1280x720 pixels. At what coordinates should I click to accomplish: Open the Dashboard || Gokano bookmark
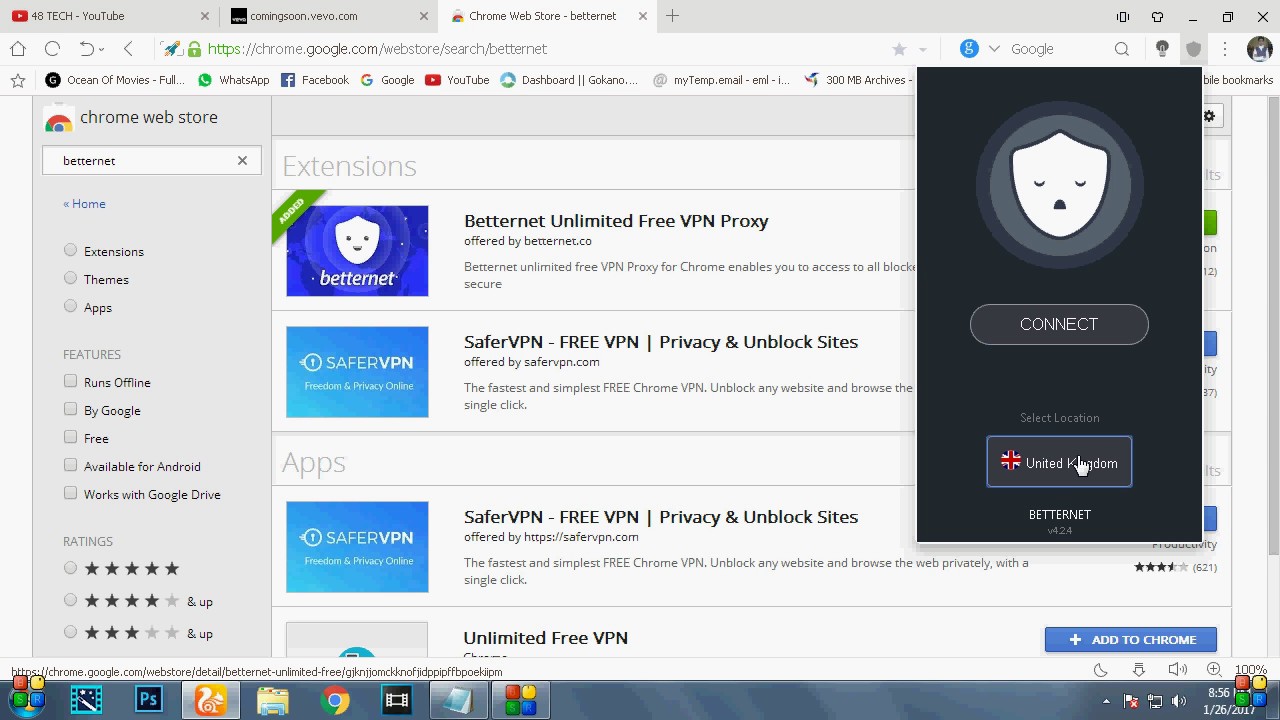(569, 80)
